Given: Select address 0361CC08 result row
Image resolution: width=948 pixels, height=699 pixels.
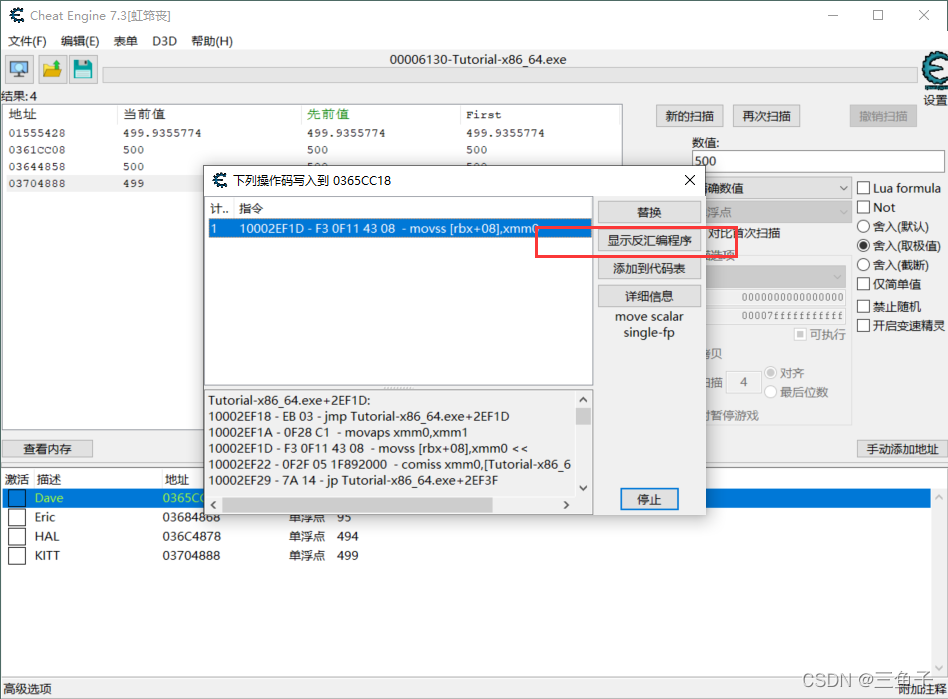Looking at the screenshot, I should click(x=312, y=150).
